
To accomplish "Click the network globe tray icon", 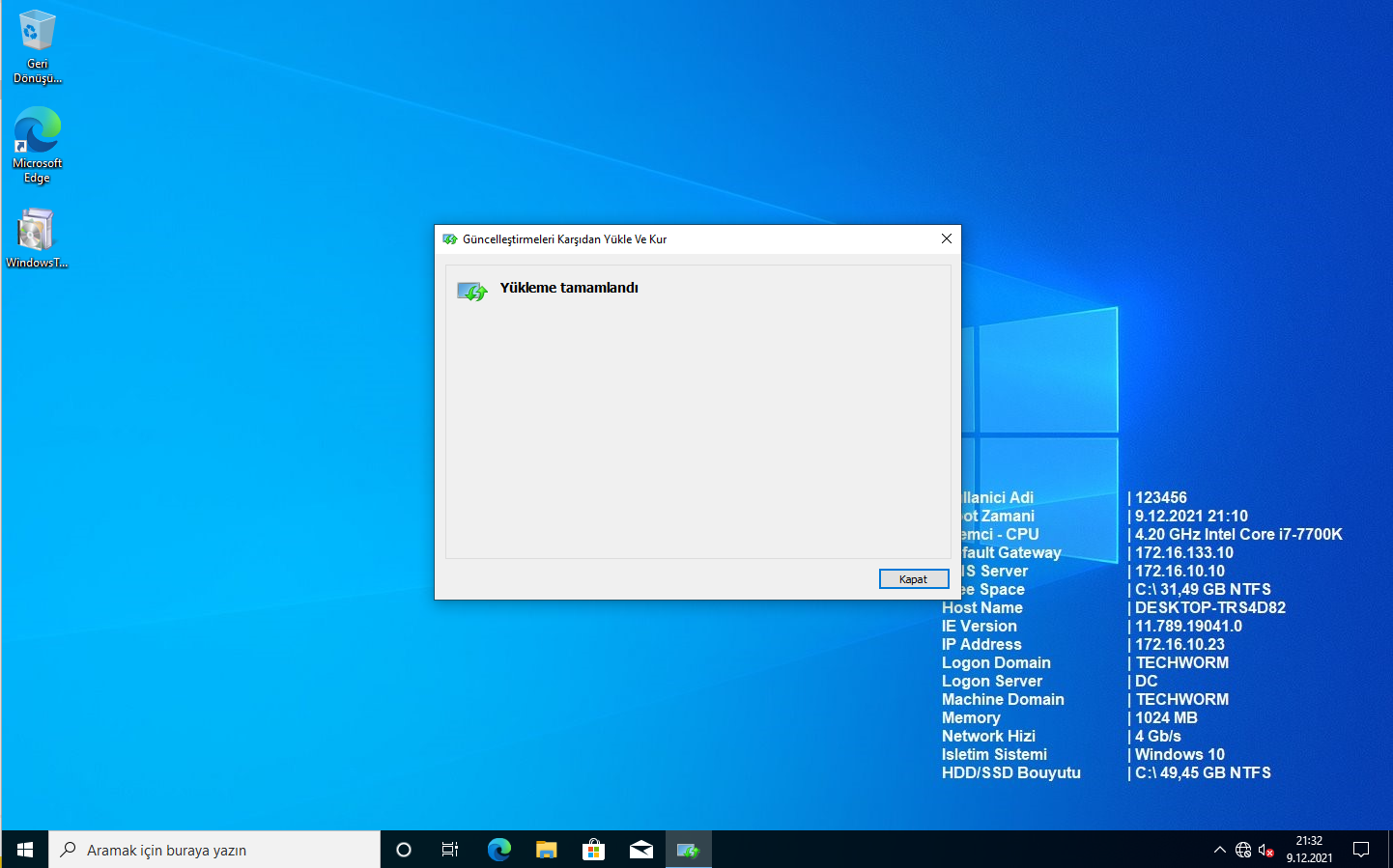I will coord(1243,850).
